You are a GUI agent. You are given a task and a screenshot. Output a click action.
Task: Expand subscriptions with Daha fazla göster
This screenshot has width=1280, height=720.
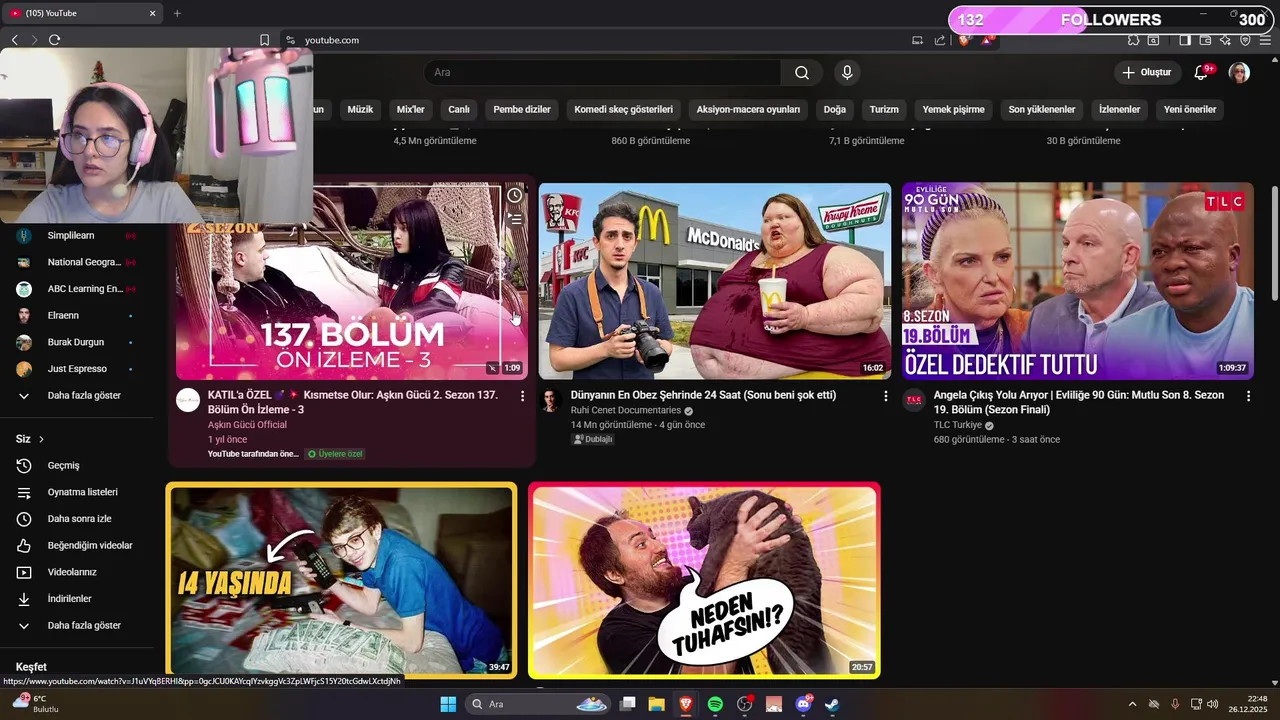(77, 395)
